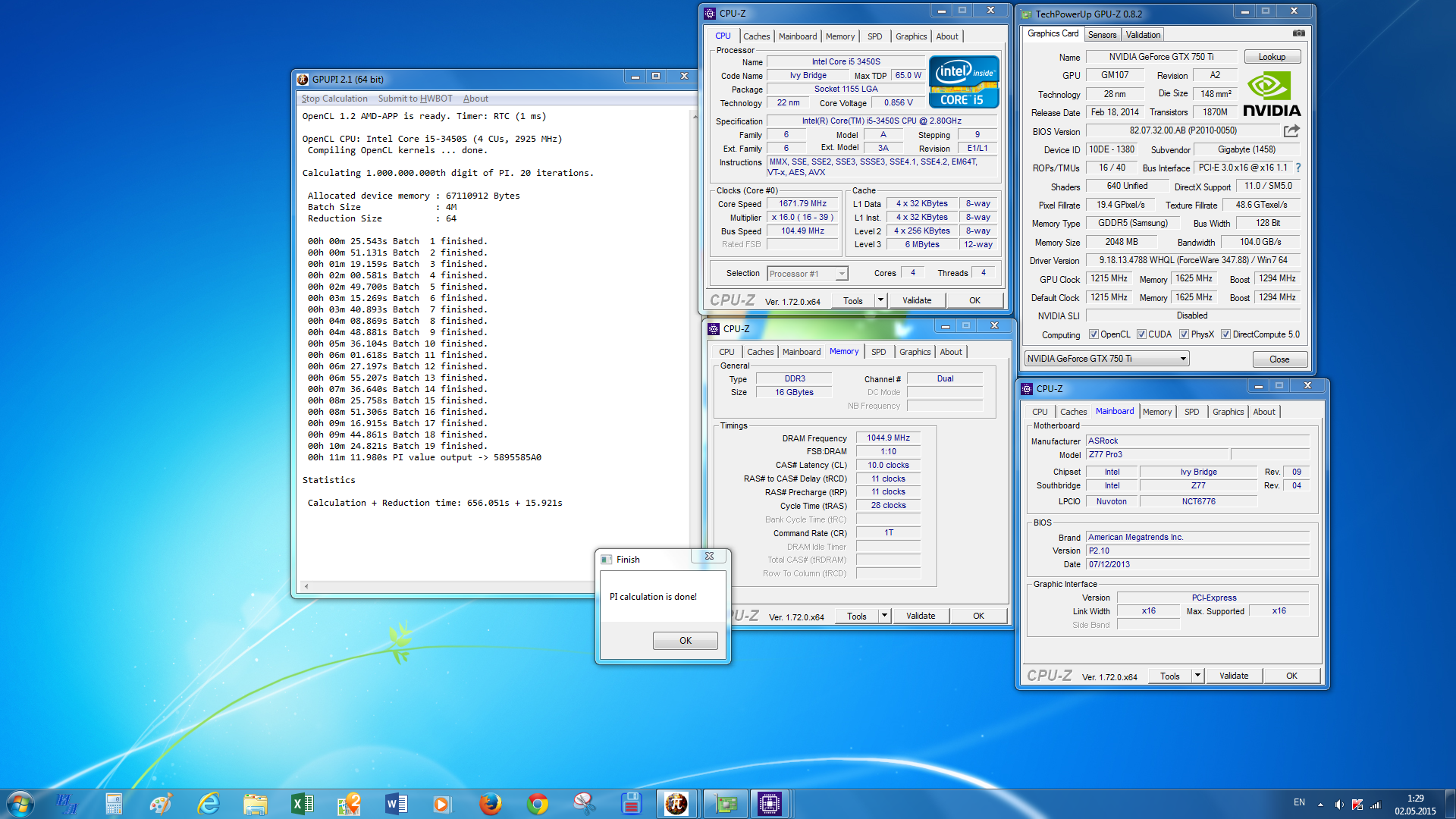Expand Tools arrow in CPU-Z Memory window
1456x819 pixels.
[884, 616]
